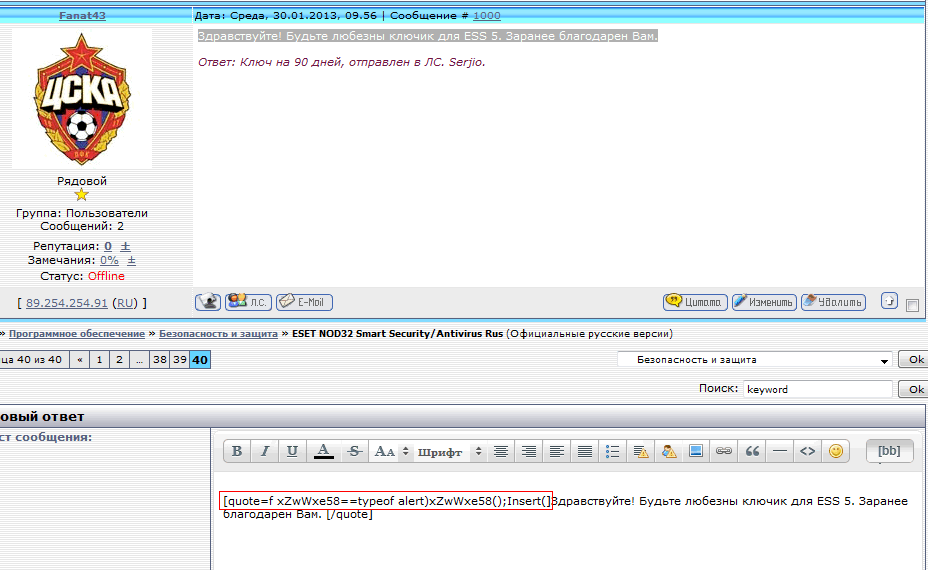Click inside the reply message text area
Screen dimensions: 928x570
tap(568, 521)
